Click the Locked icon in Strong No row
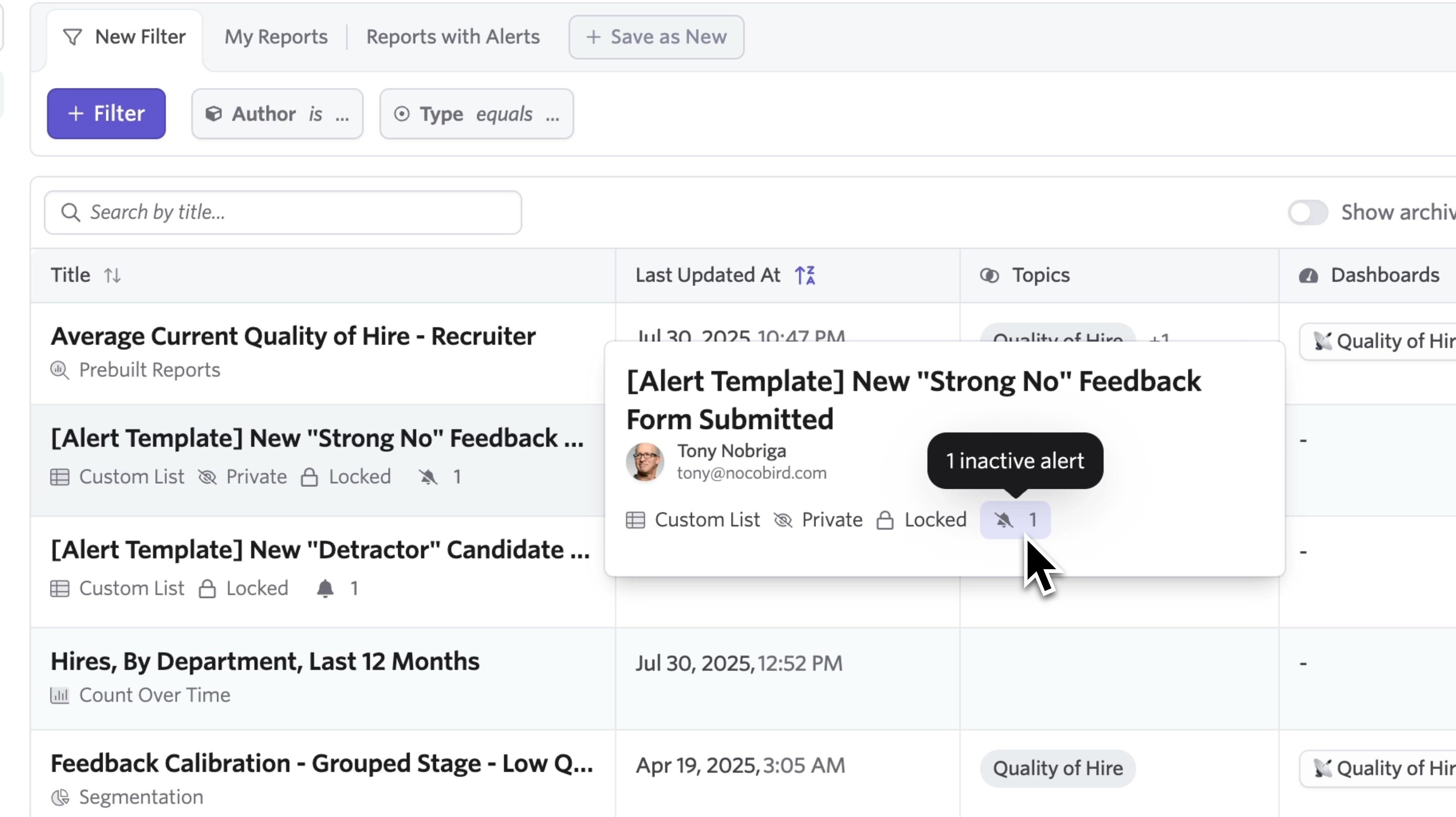Image resolution: width=1456 pixels, height=817 pixels. tap(309, 477)
